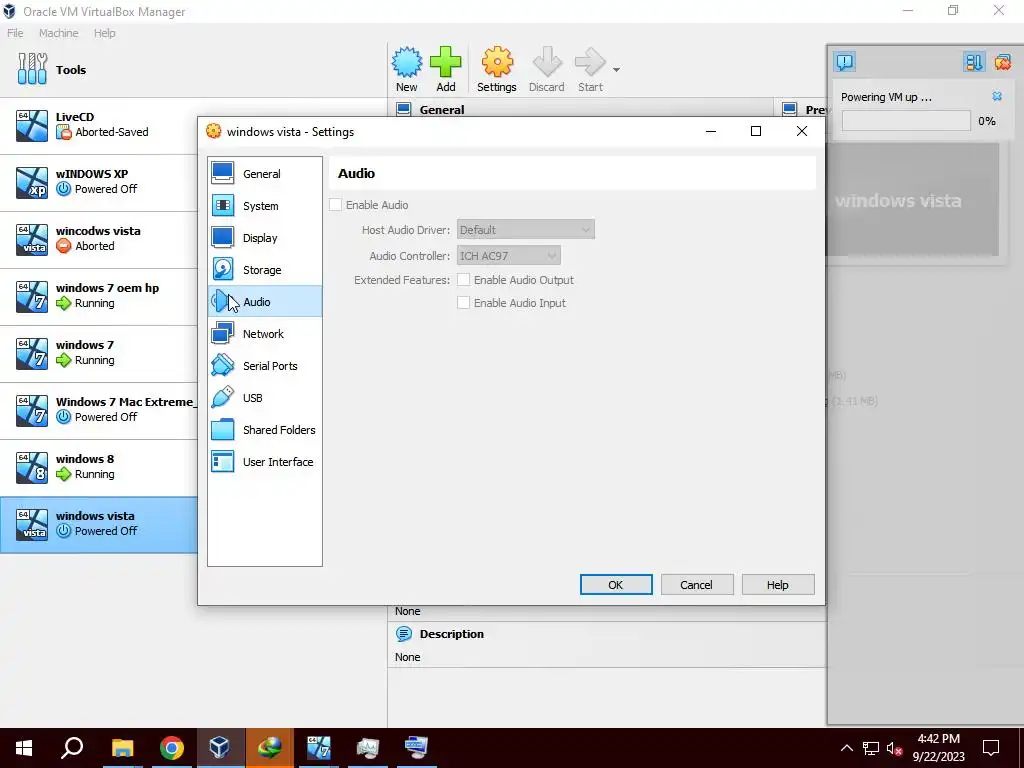Toggle the Enable Audio checkbox

(336, 205)
